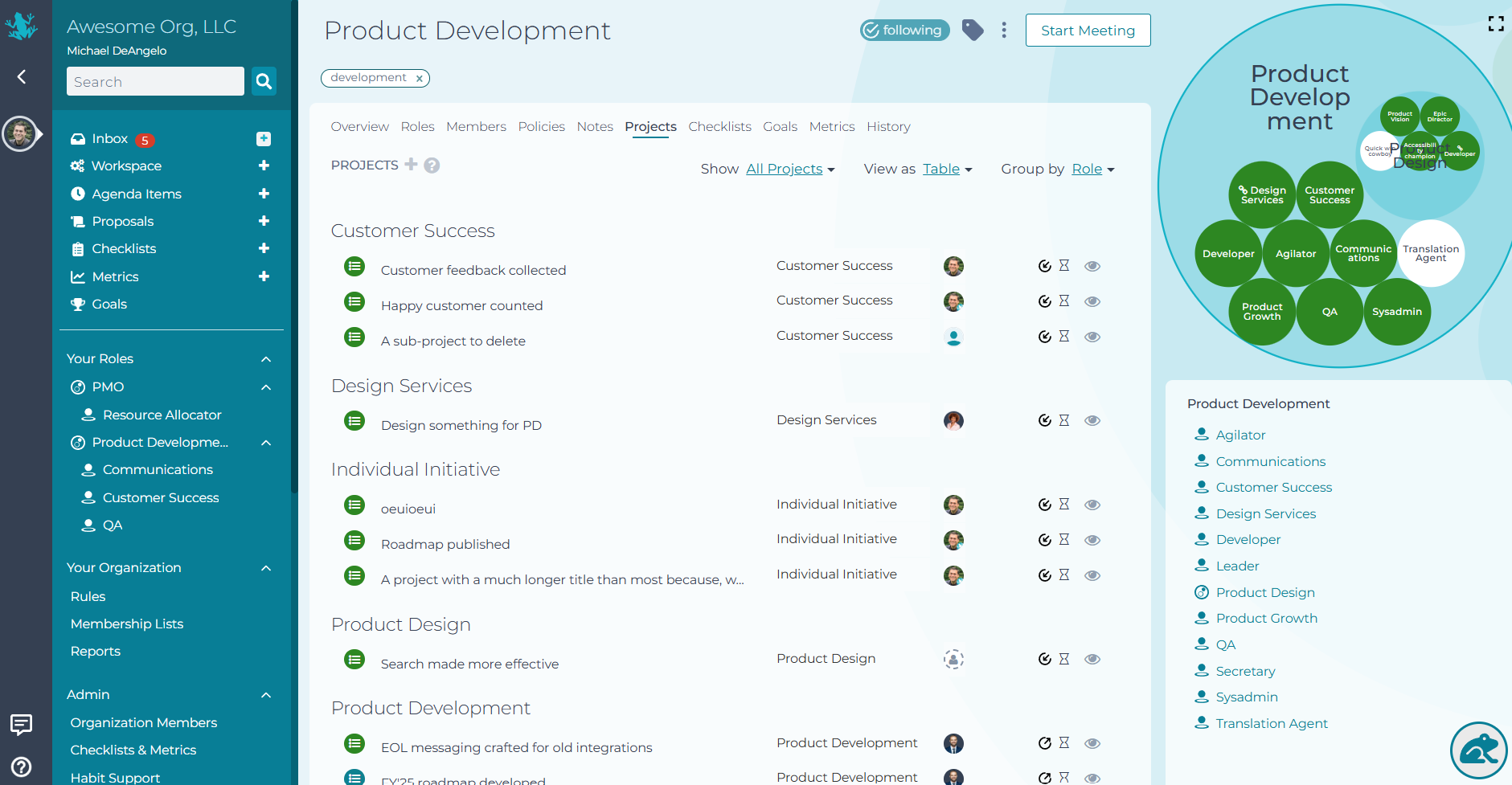Image resolution: width=1512 pixels, height=785 pixels.
Task: Open Organization Members in the Admin menu
Action: point(144,722)
